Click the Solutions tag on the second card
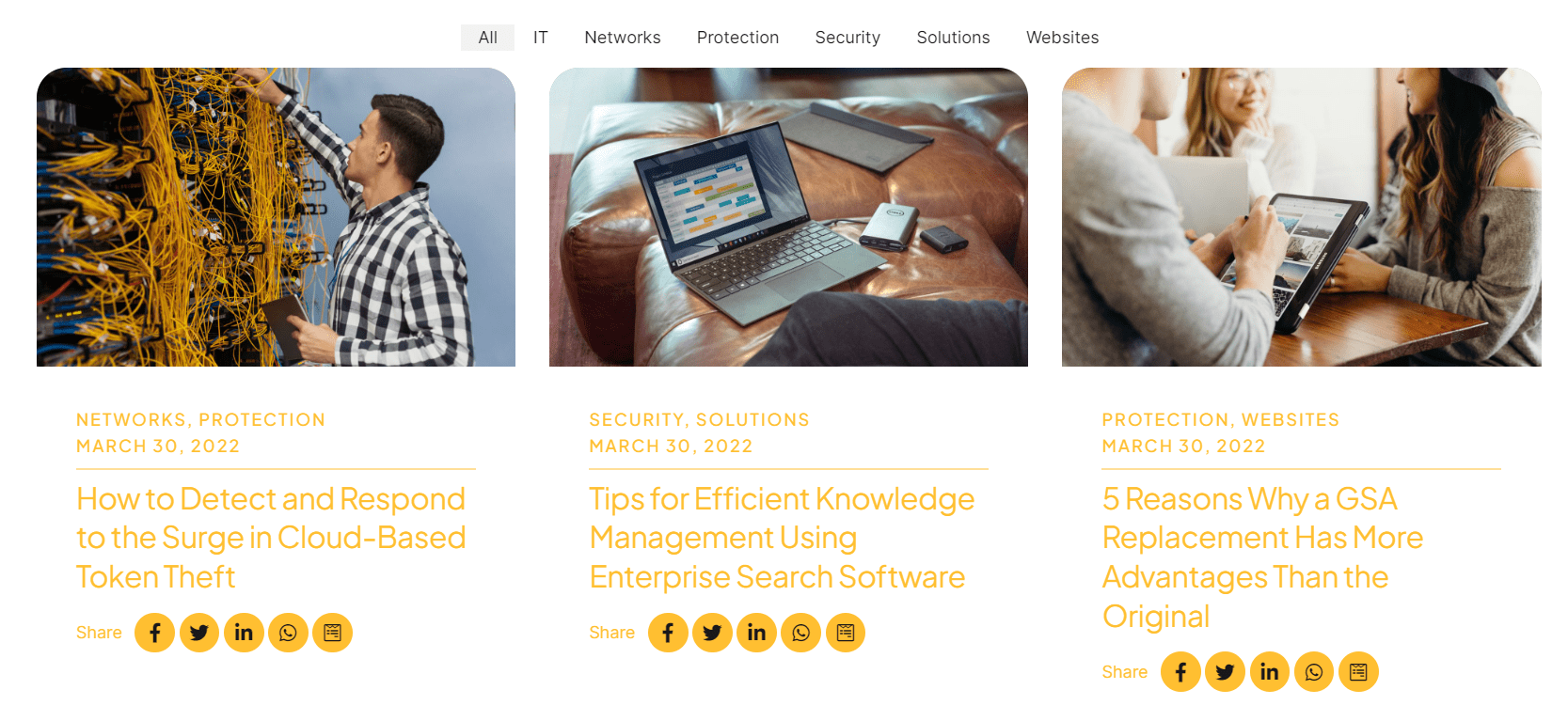The height and width of the screenshot is (721, 1568). [x=752, y=420]
